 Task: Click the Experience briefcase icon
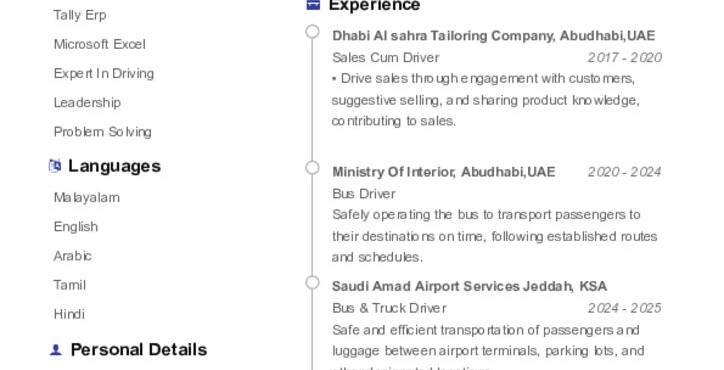click(313, 5)
